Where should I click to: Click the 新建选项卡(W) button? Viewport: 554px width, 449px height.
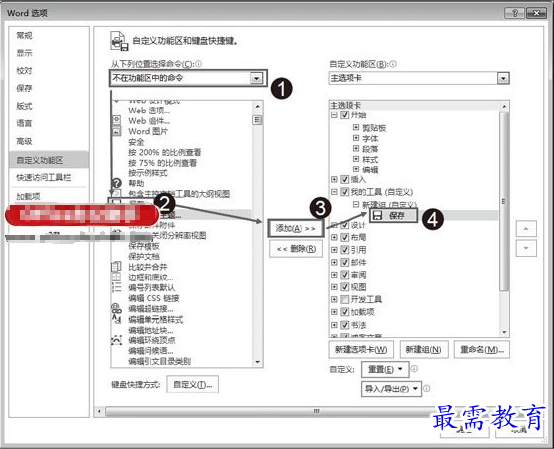pyautogui.click(x=361, y=350)
